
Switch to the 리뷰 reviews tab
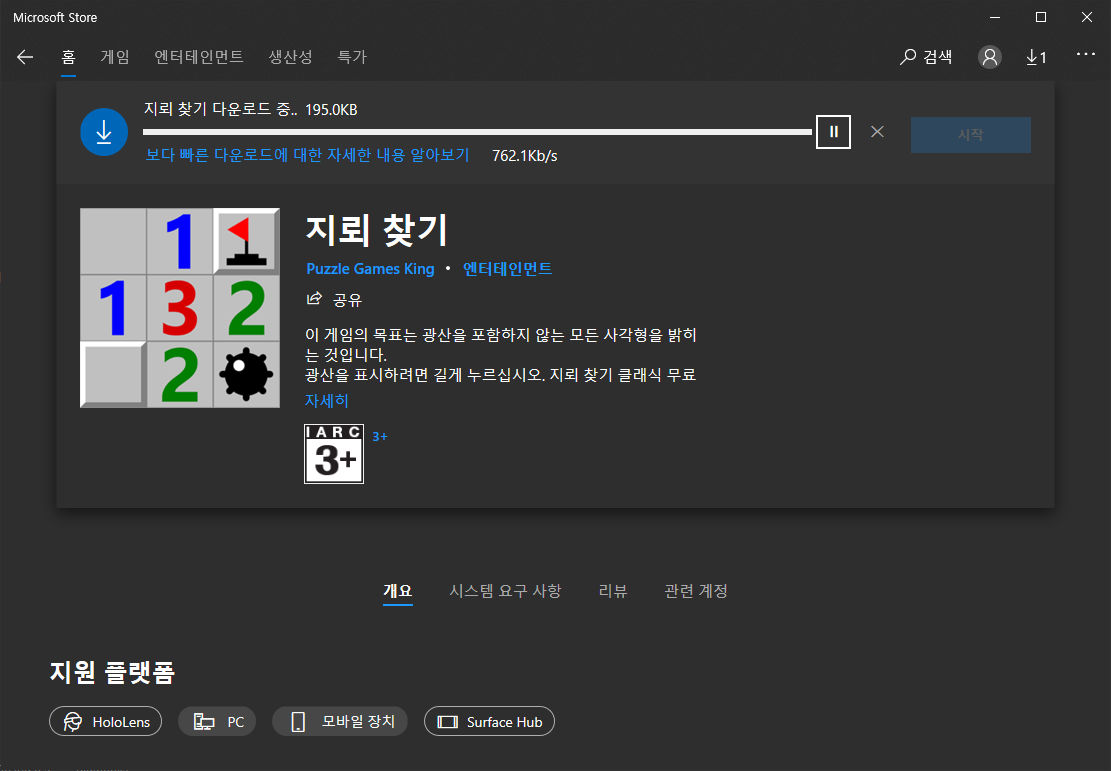[613, 590]
